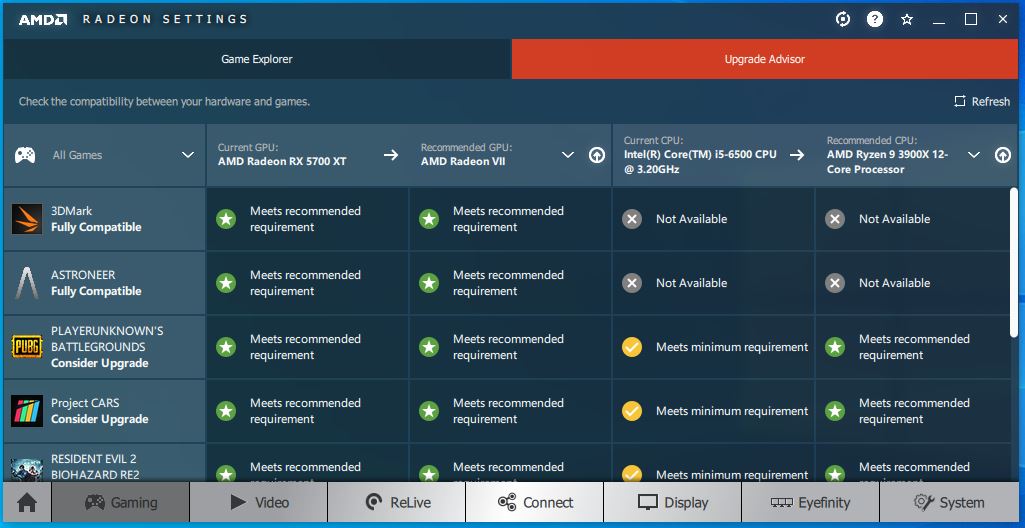Click the green star in ASTRONEER current GPU cell
Viewport: 1025px width, 528px height.
tap(226, 283)
